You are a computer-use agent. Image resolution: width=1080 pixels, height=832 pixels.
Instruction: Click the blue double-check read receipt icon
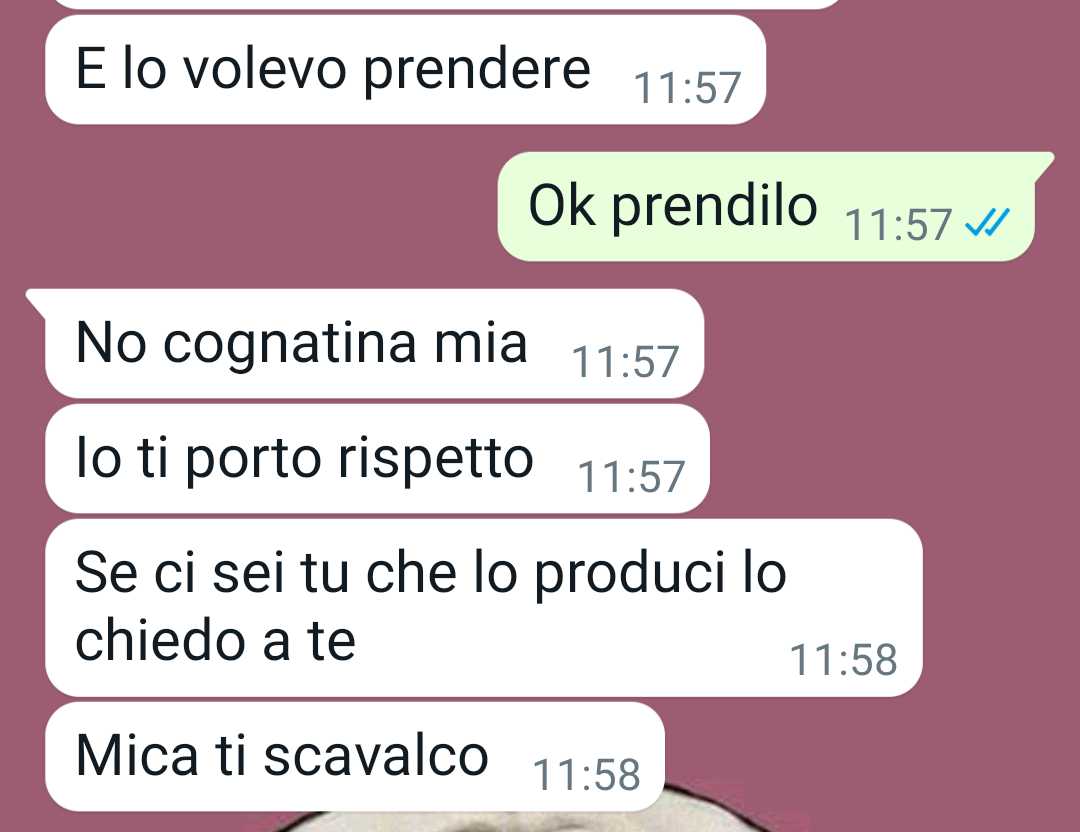coord(987,222)
